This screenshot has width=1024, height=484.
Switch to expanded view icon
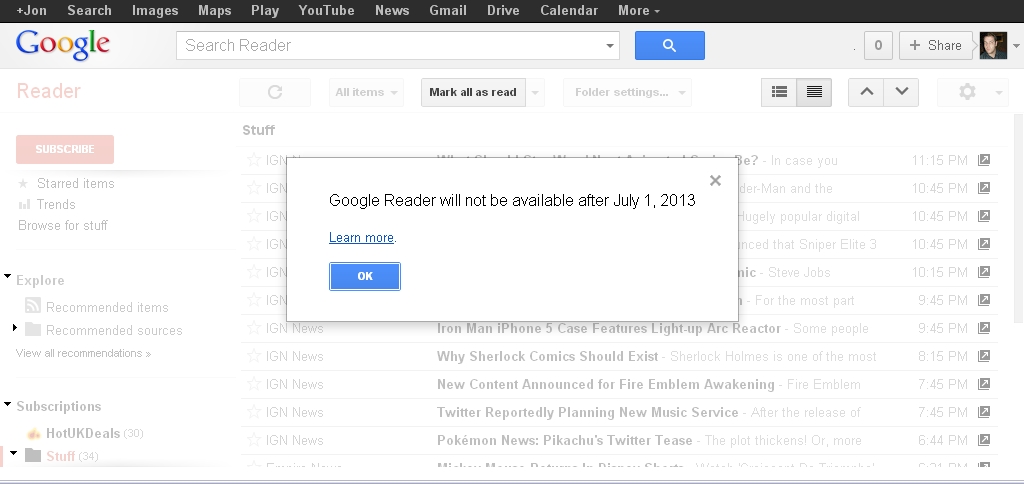click(814, 92)
